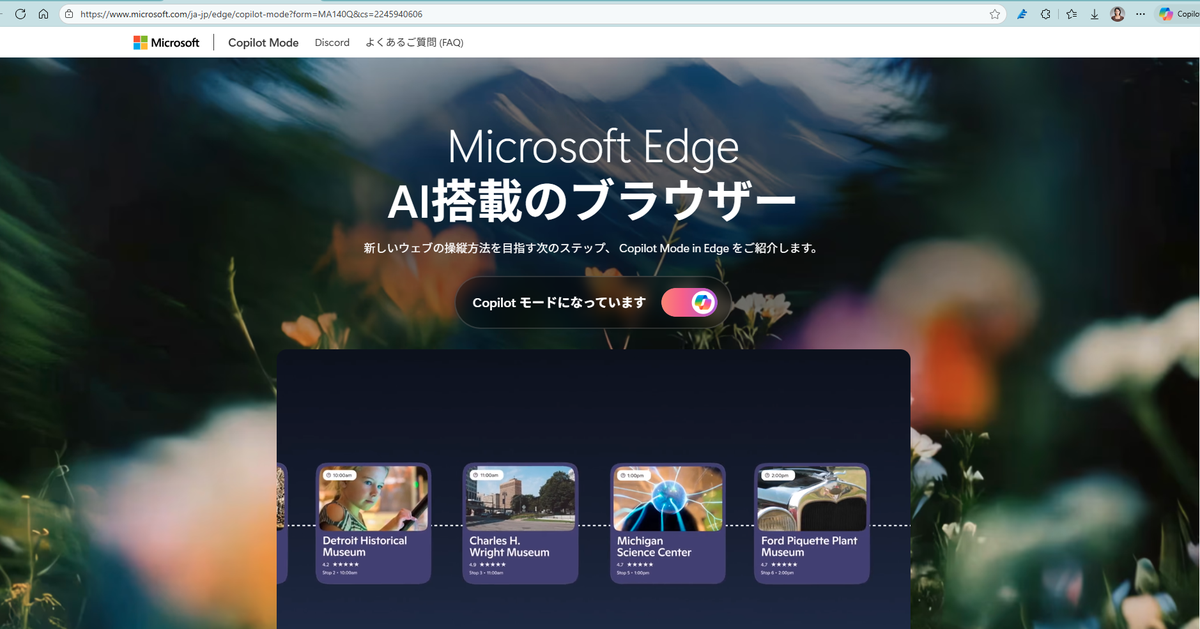This screenshot has height=629, width=1200.
Task: Select the Ford Piquette Plant Museum card
Action: [811, 523]
